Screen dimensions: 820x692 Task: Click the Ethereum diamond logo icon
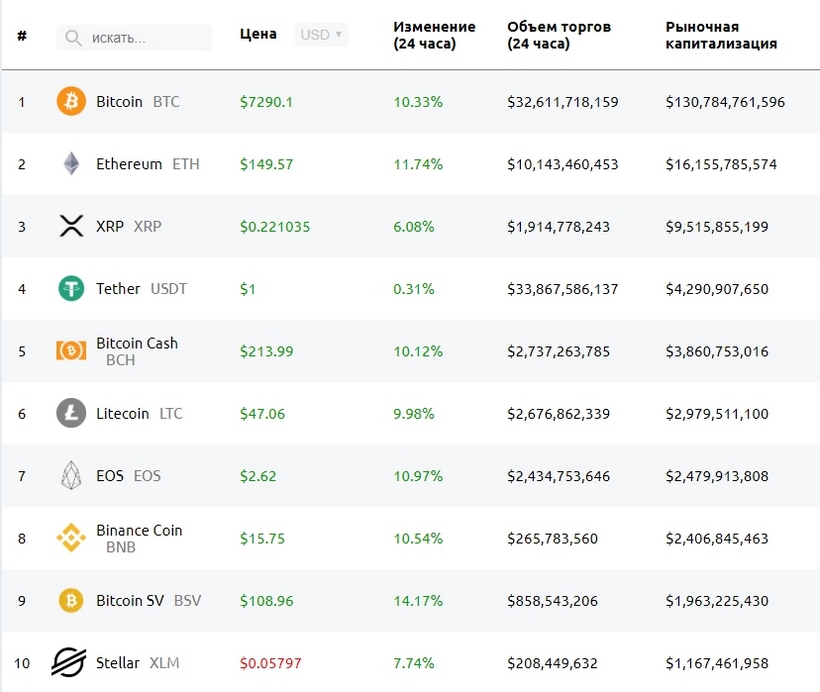pyautogui.click(x=71, y=164)
